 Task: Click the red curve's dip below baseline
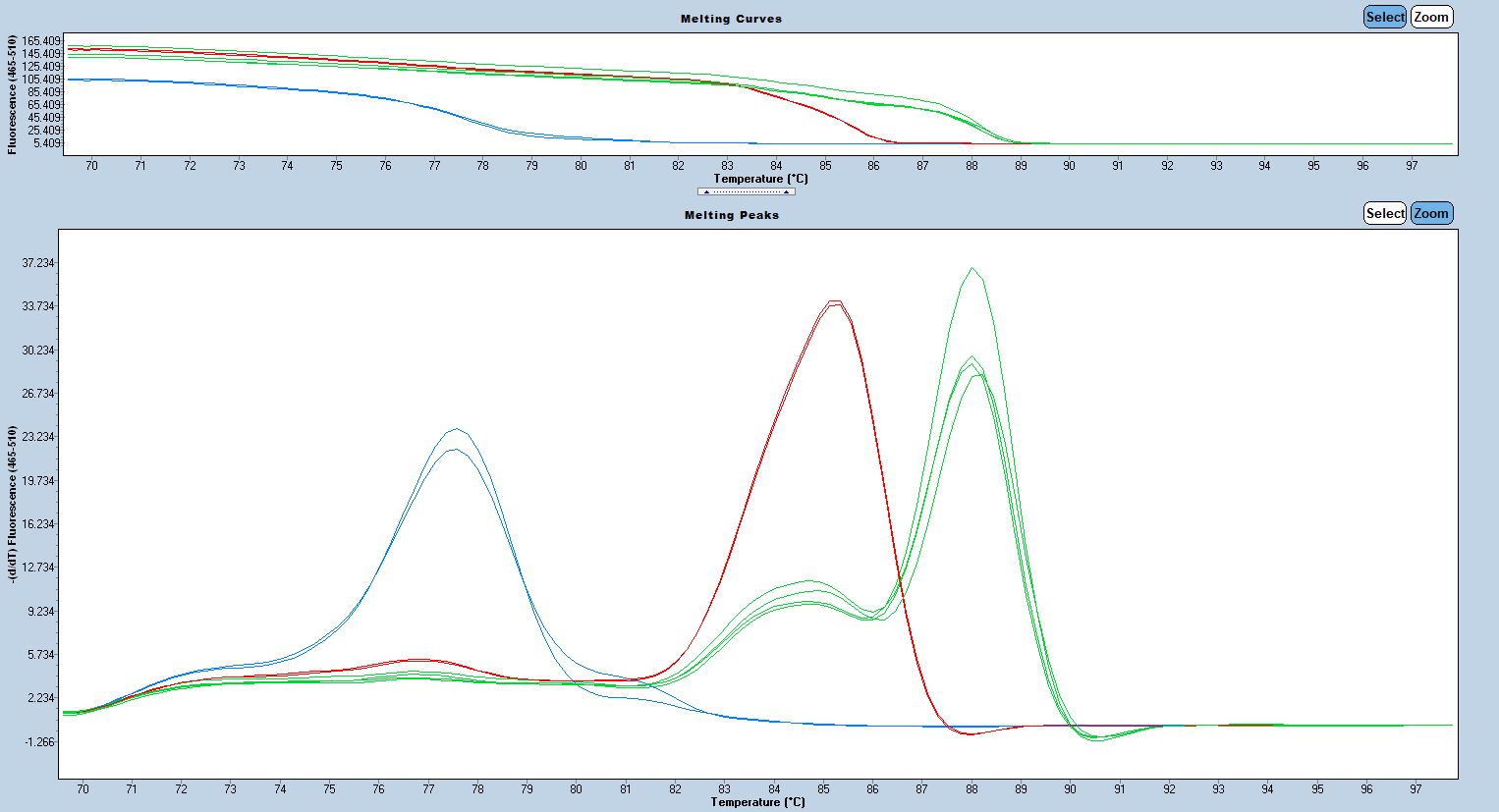[x=971, y=733]
